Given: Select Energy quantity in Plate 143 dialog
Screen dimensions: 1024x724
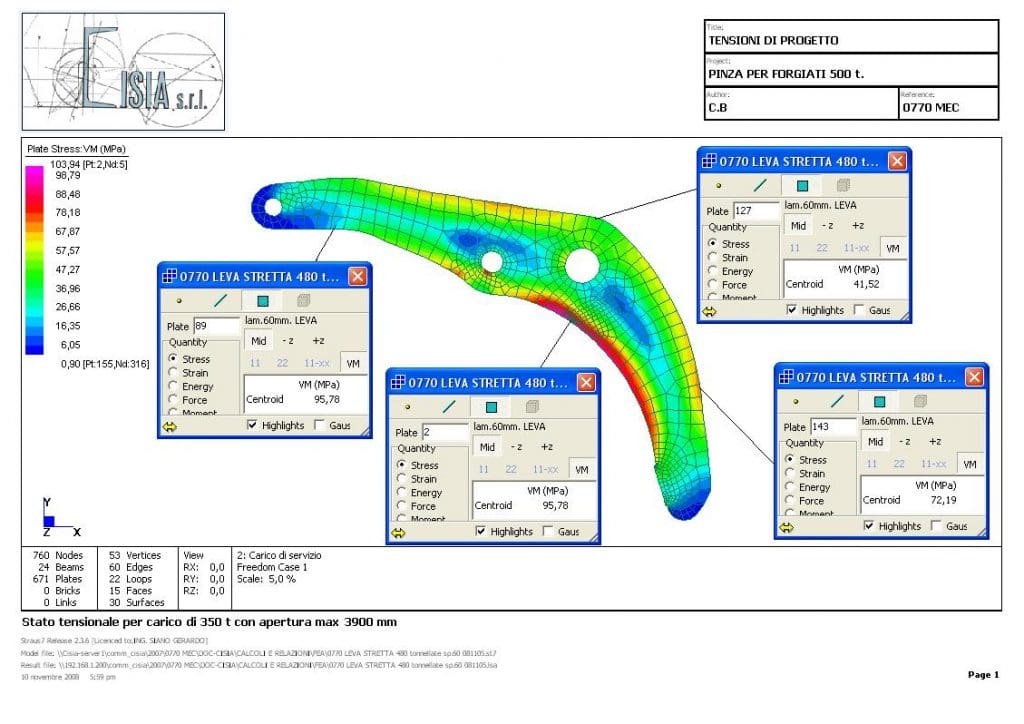Looking at the screenshot, I should click(x=791, y=487).
